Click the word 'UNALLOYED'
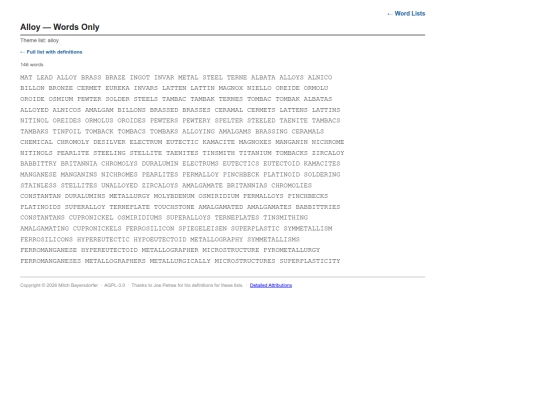The height and width of the screenshot is (405, 540). (x=120, y=186)
